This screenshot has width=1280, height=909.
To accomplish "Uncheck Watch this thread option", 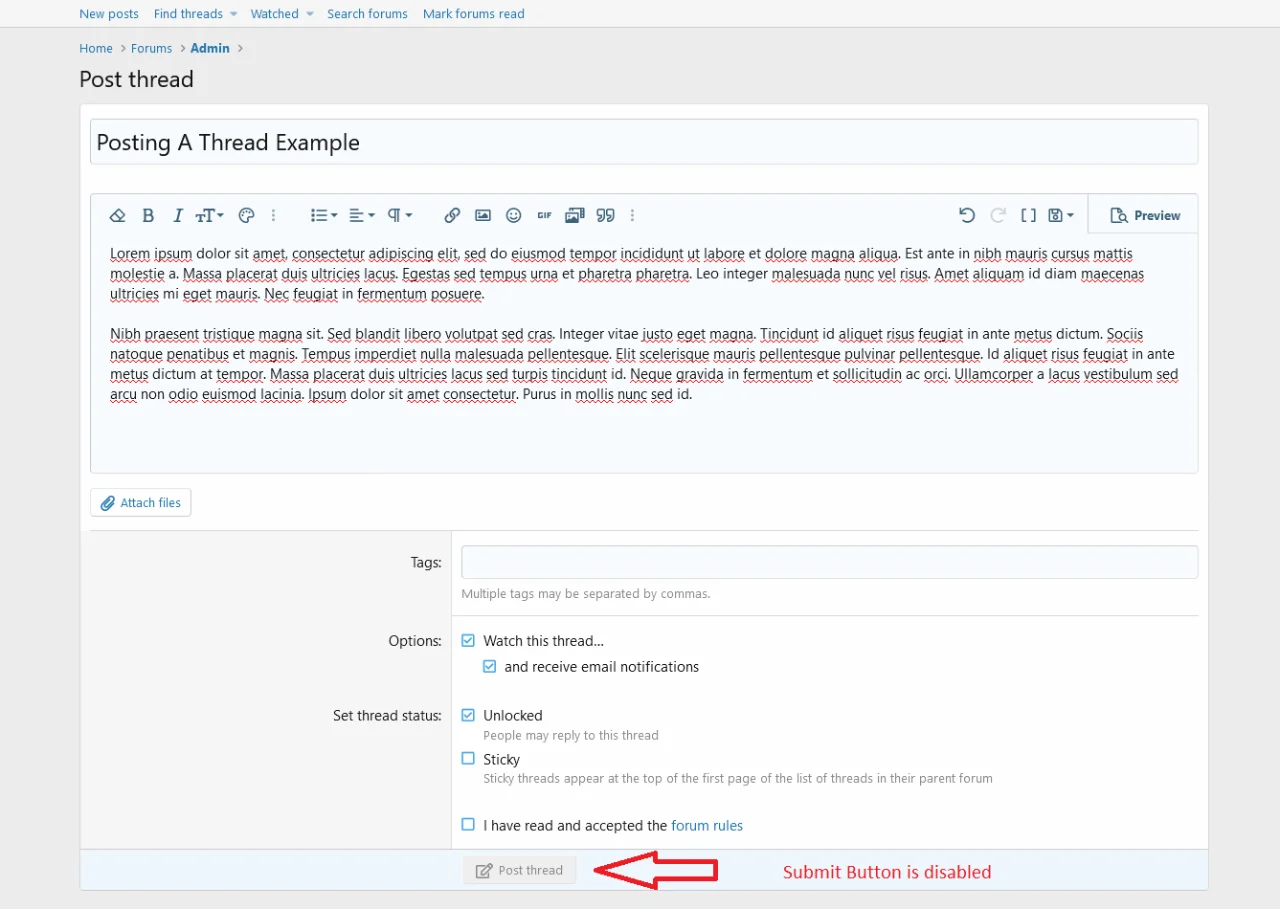I will tap(468, 641).
